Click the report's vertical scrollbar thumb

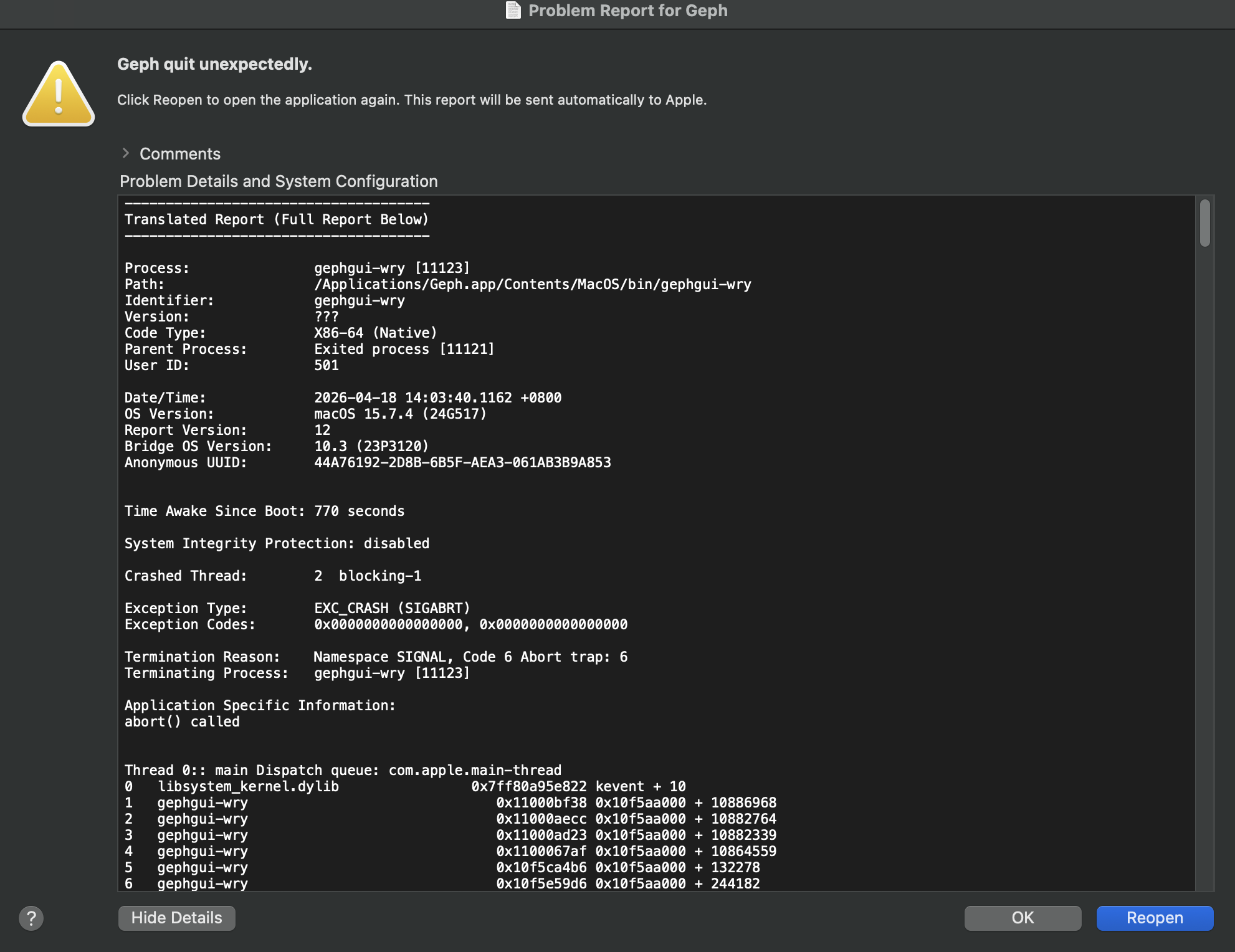click(x=1205, y=223)
